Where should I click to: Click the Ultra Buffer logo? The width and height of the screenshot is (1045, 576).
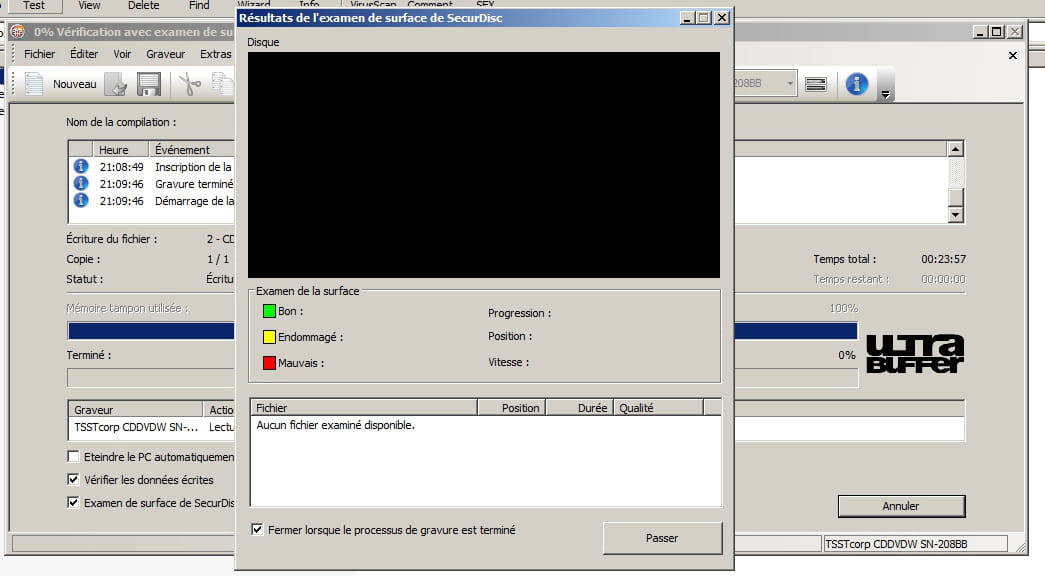[915, 354]
